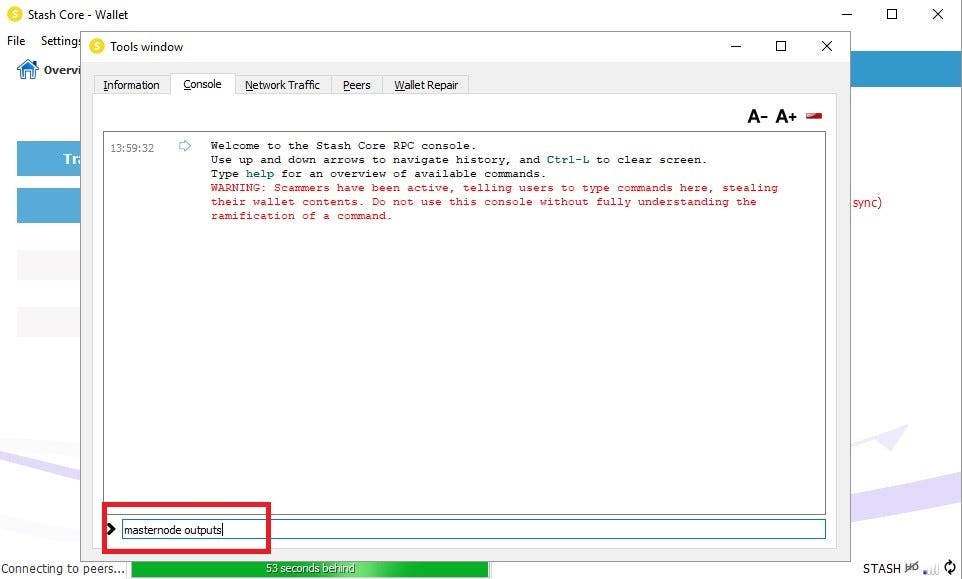The height and width of the screenshot is (579, 962).
Task: Click the 'Connecting to peers...' status text
Action: coord(63,569)
